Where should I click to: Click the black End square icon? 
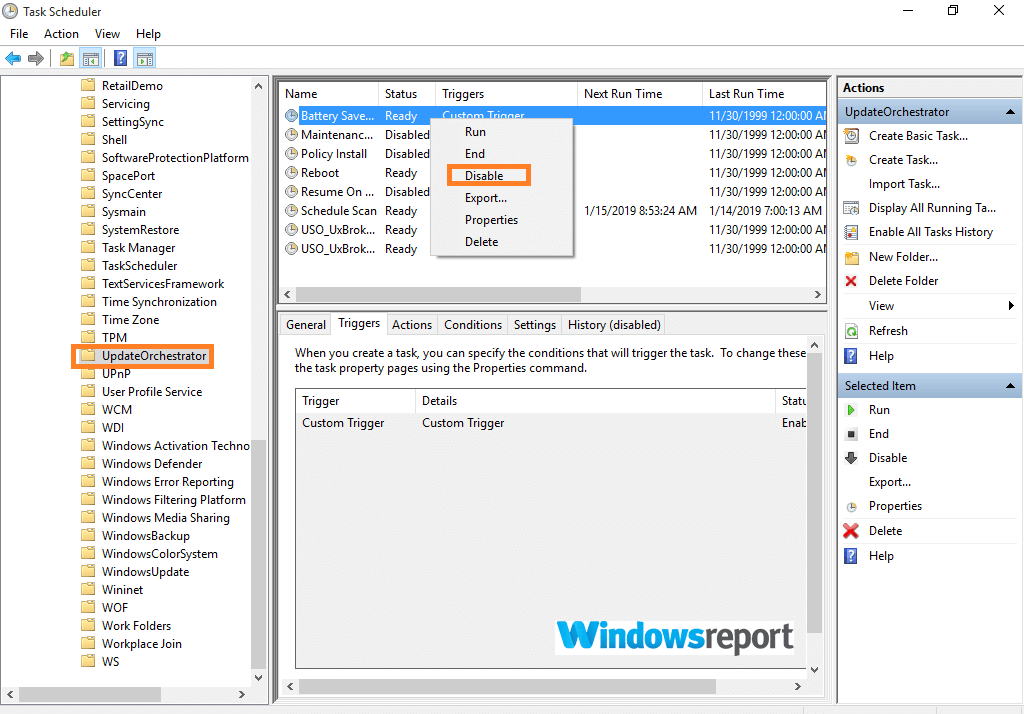coord(851,434)
